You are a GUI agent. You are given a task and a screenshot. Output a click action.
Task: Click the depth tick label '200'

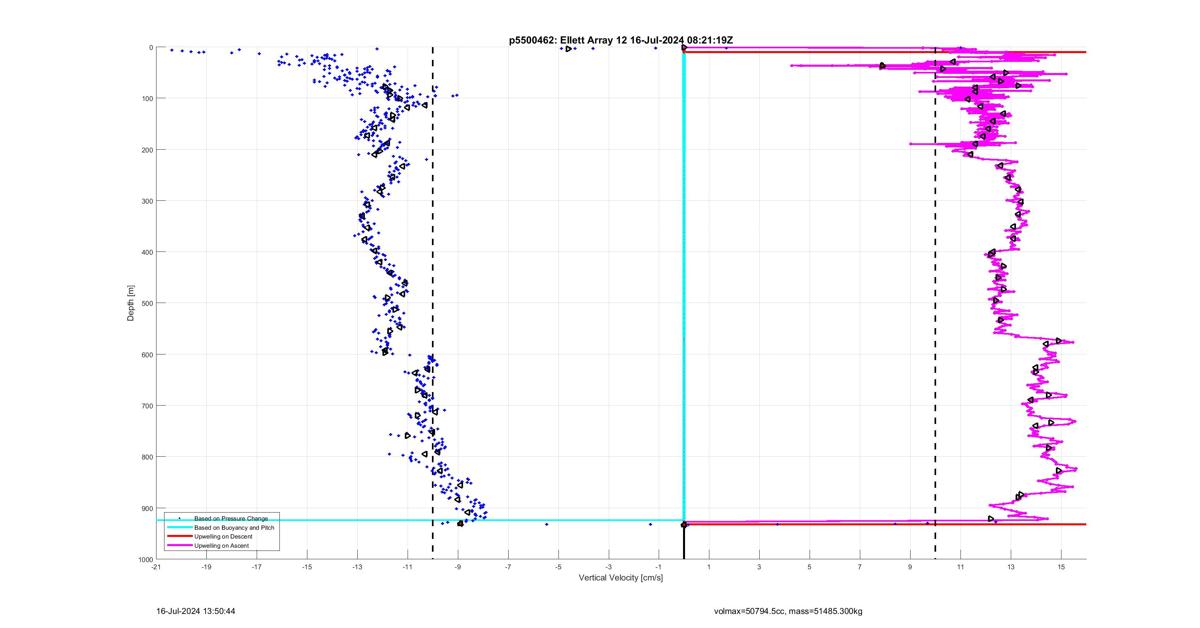point(146,150)
